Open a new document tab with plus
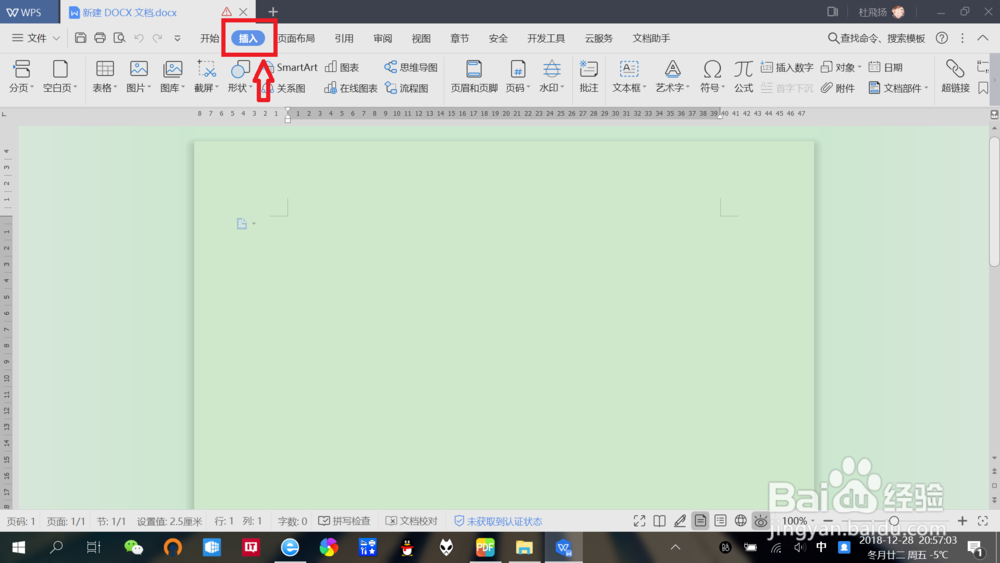The image size is (1000, 563). coord(273,11)
